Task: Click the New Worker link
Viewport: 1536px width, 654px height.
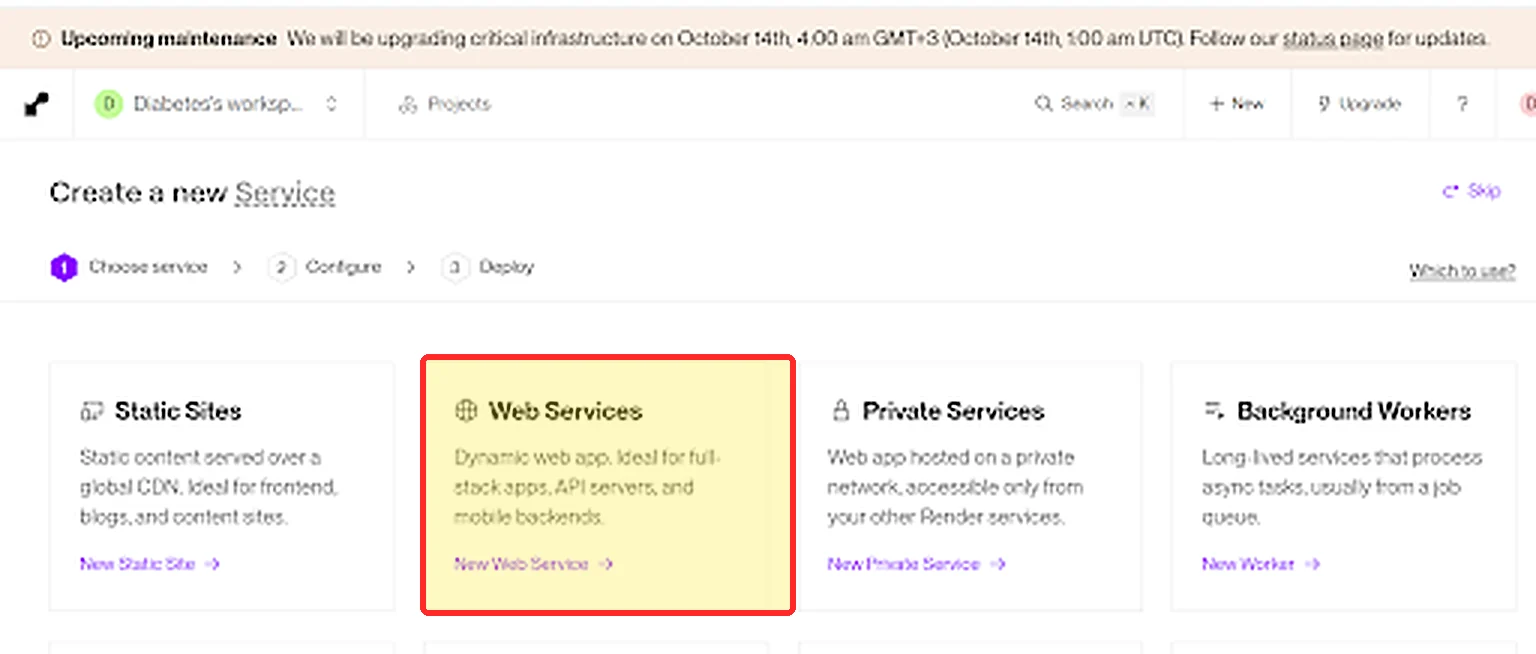Action: [x=1261, y=564]
